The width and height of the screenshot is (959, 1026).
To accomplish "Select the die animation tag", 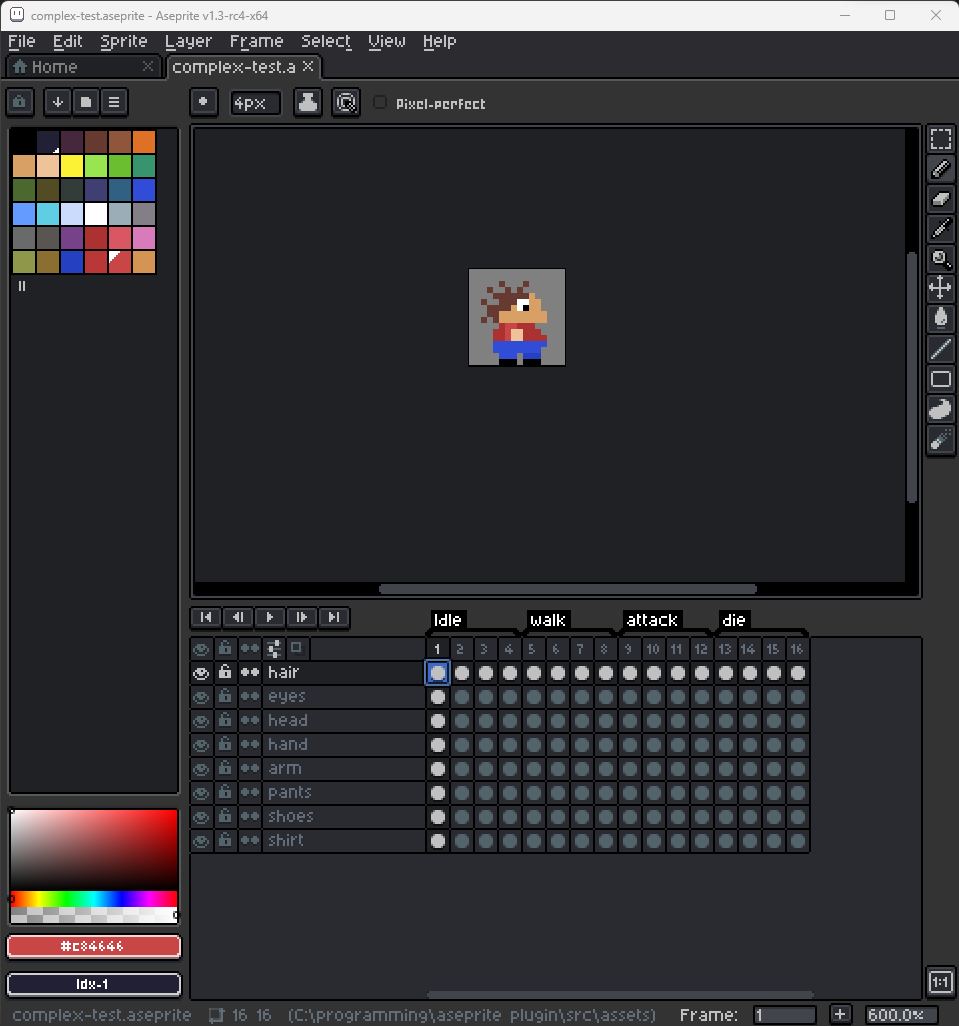I will tap(733, 620).
